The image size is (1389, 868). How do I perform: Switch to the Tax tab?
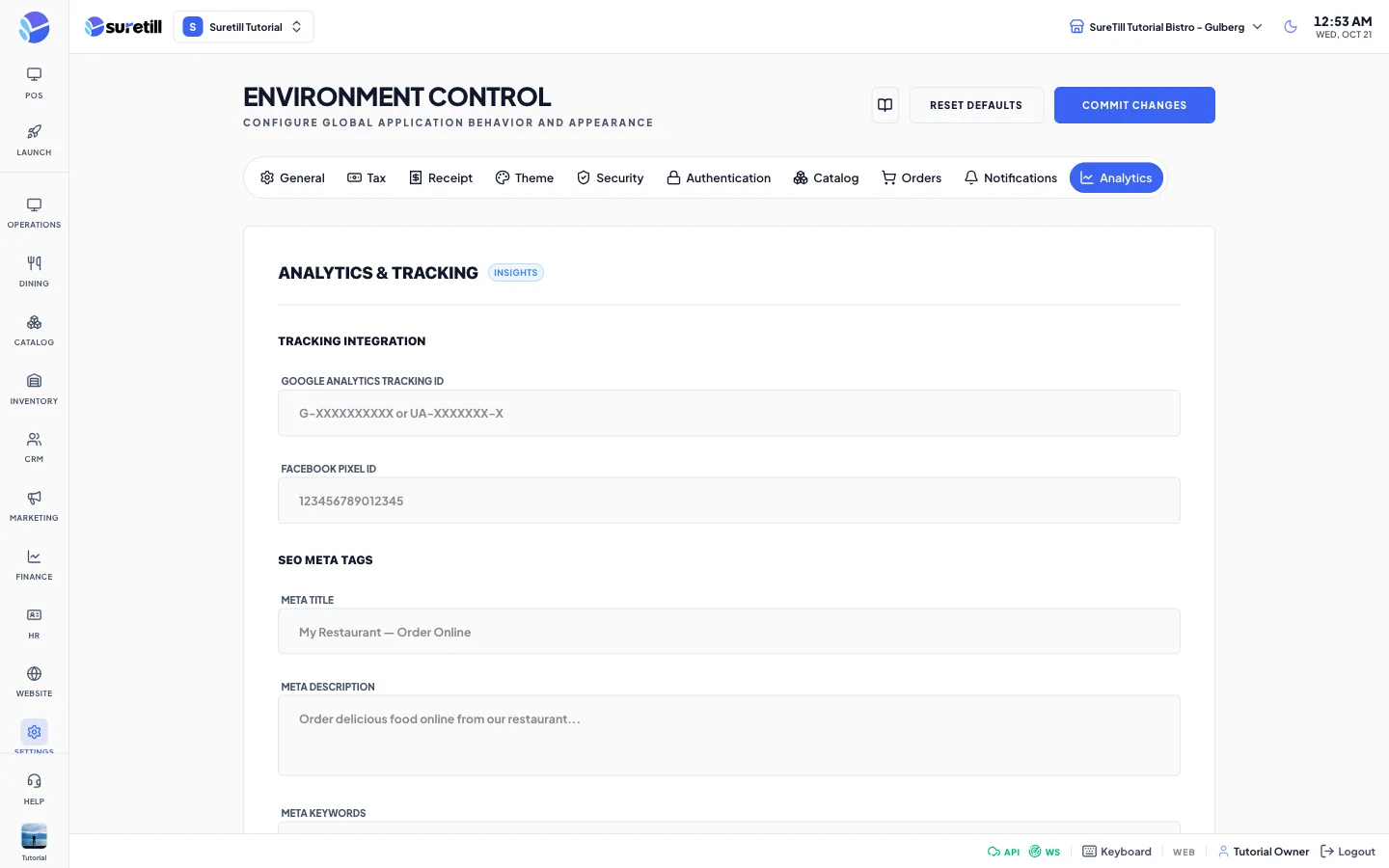367,177
